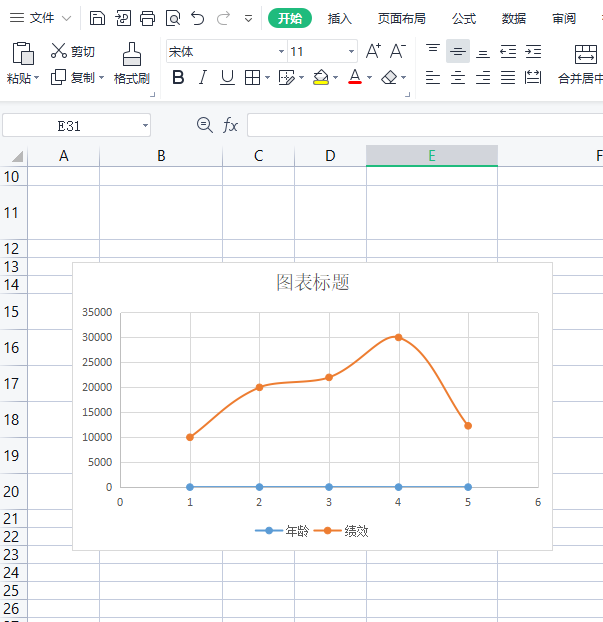The height and width of the screenshot is (622, 603).
Task: Set bottom vertical alignment
Action: 483,52
